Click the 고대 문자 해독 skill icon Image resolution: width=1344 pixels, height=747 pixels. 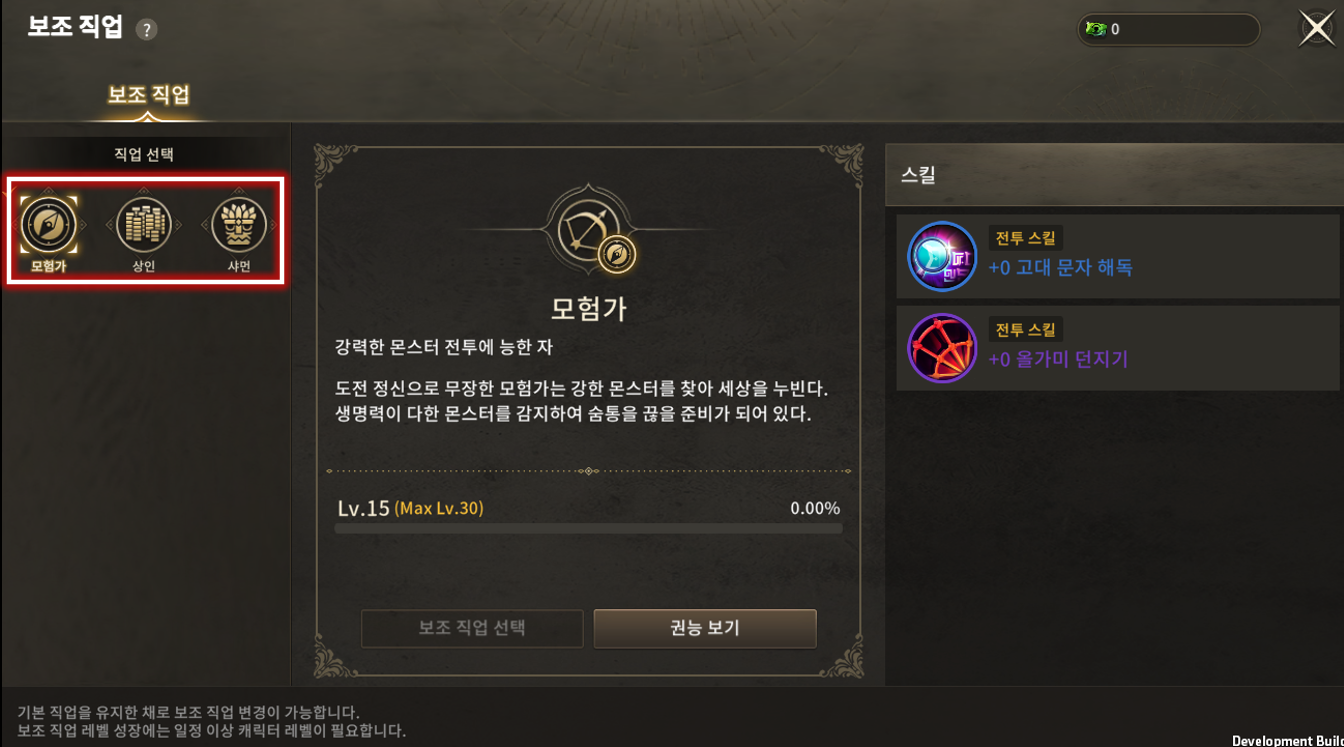(942, 257)
